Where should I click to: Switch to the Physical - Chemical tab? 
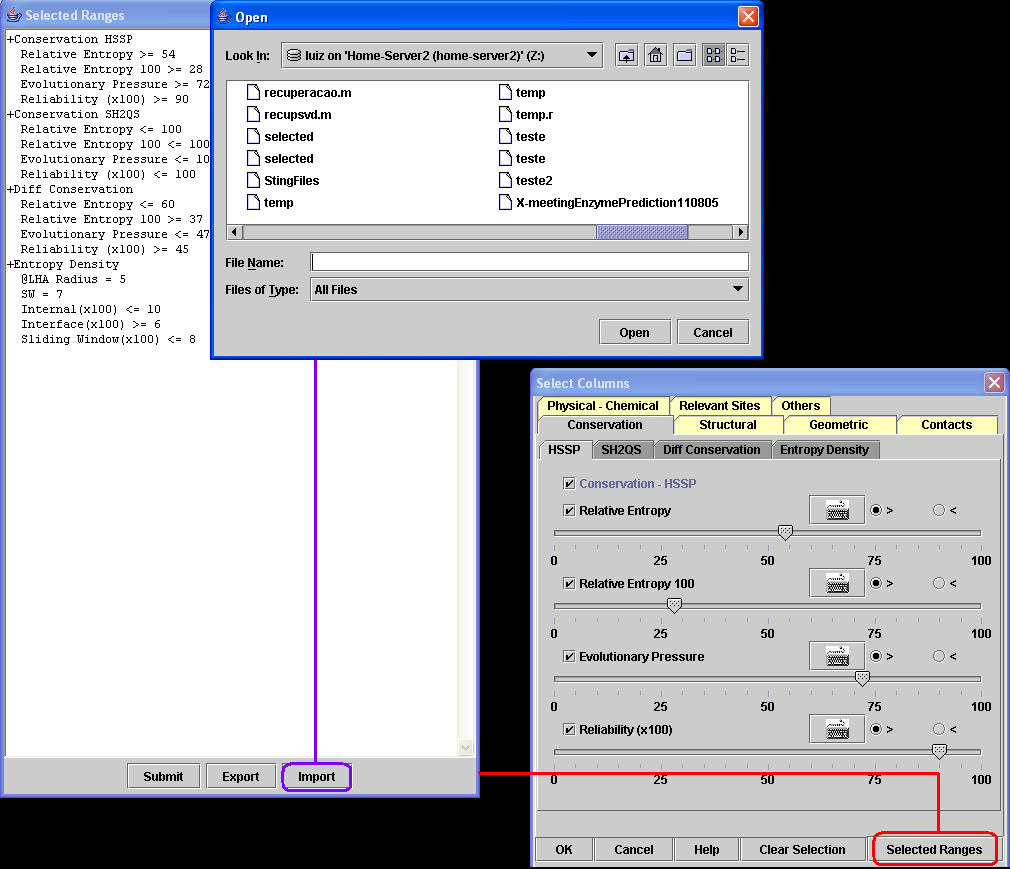602,406
